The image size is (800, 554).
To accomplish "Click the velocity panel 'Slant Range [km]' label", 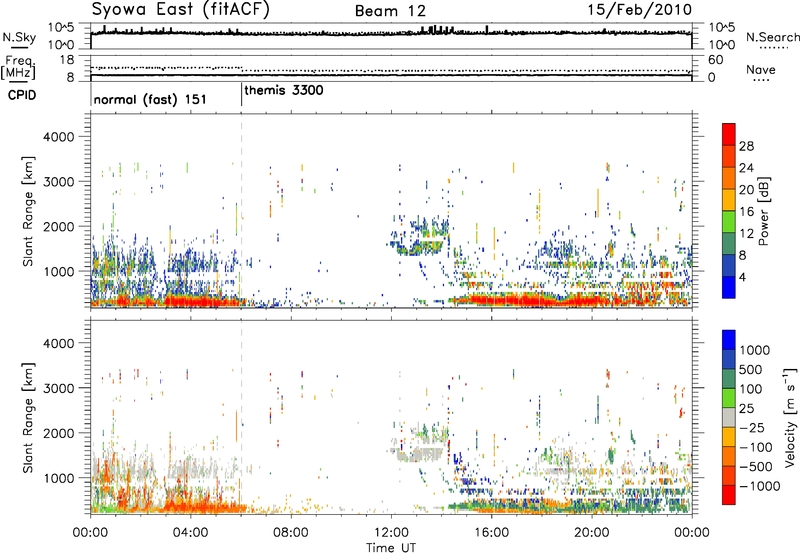I will tap(28, 418).
